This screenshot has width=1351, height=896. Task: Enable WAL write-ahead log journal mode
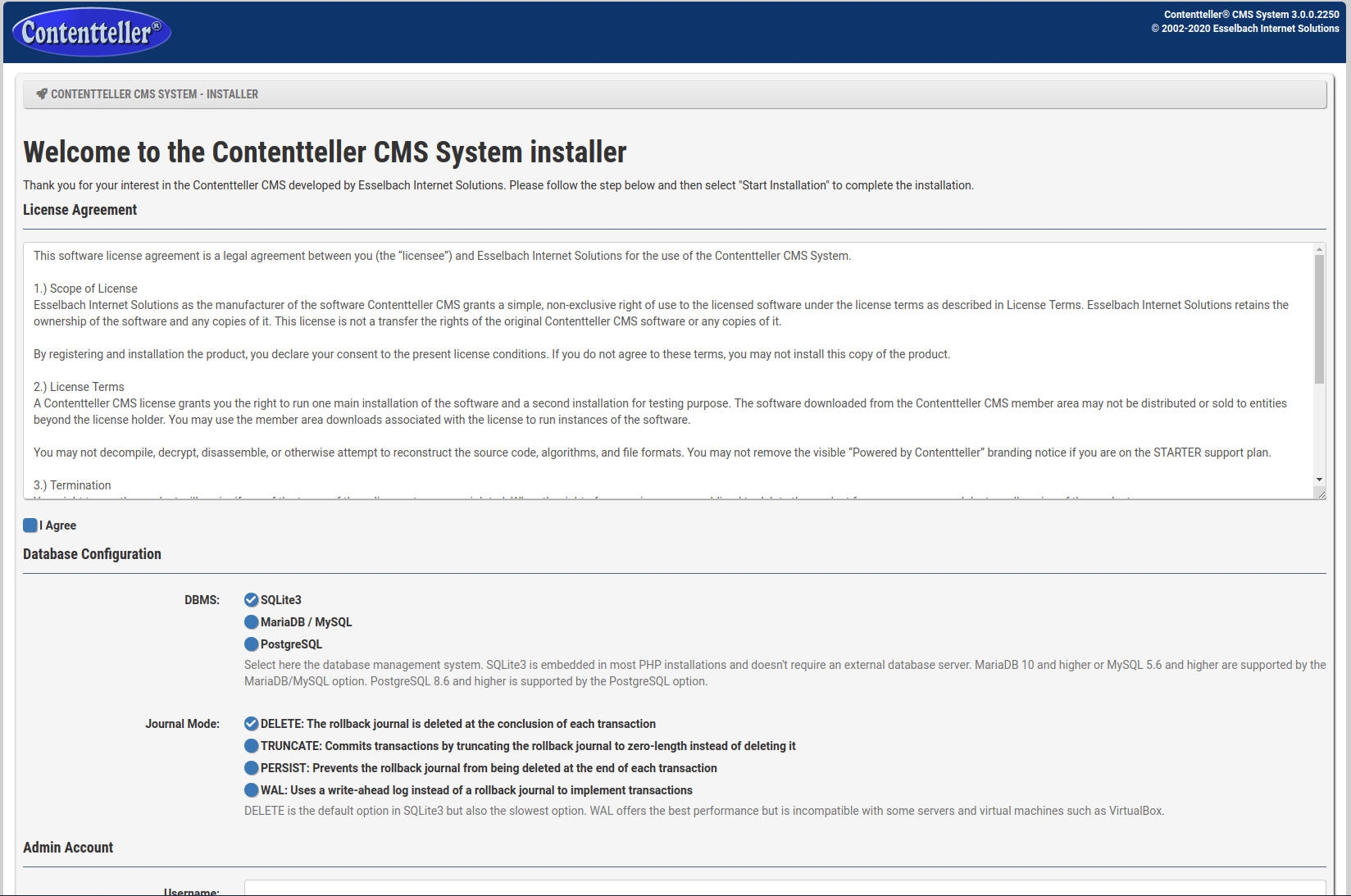pyautogui.click(x=252, y=790)
